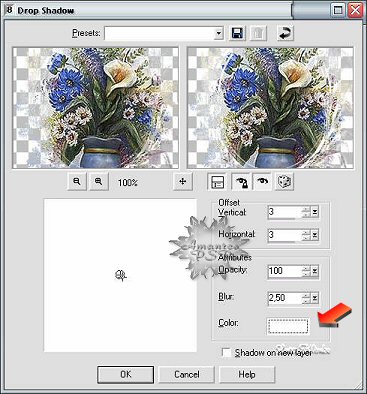
Task: Click the Horizontal offset value field
Action: pyautogui.click(x=284, y=235)
